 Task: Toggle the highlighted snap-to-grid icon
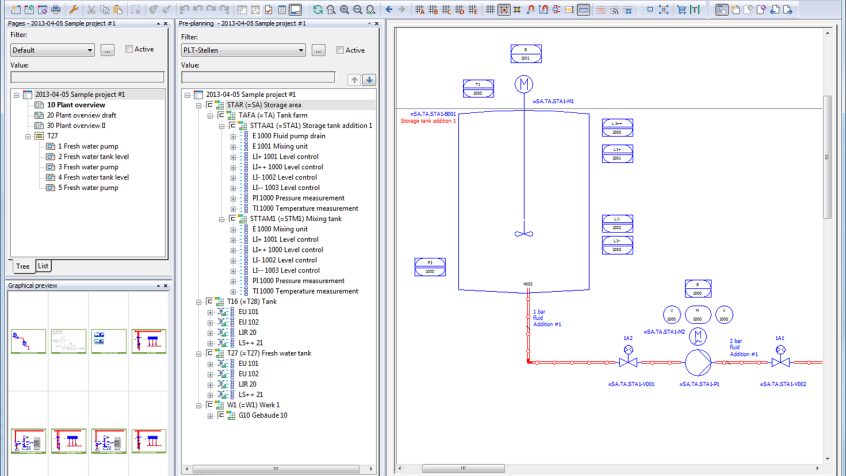point(503,9)
